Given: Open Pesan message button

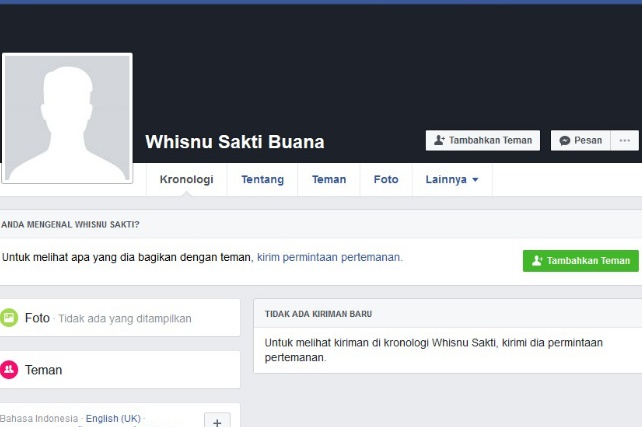Looking at the screenshot, I should coord(581,140).
